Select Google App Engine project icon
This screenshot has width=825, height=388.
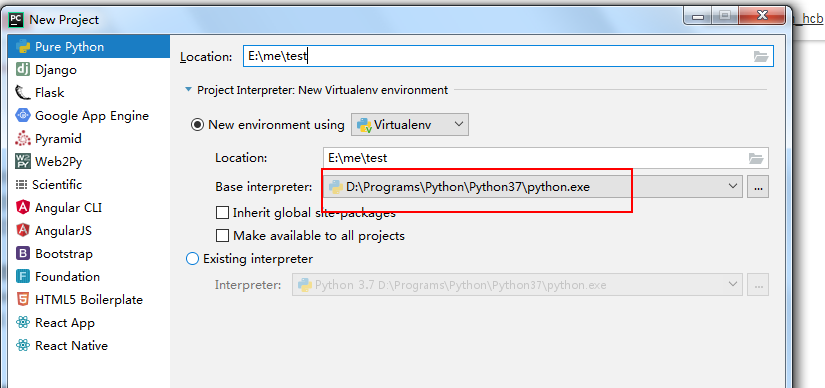(x=23, y=115)
